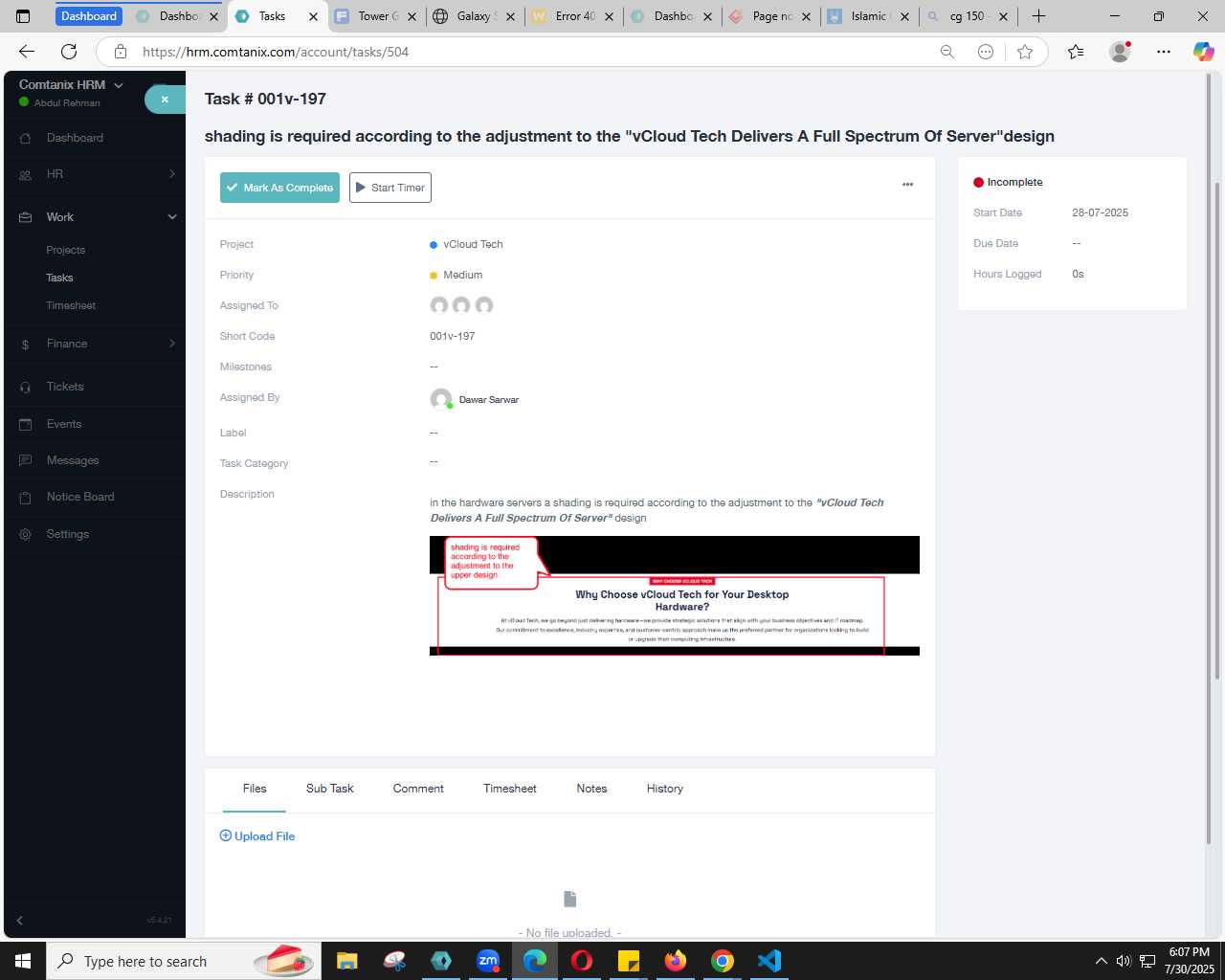
Task: Click Dawar Sarwar's avatar
Action: 440,399
